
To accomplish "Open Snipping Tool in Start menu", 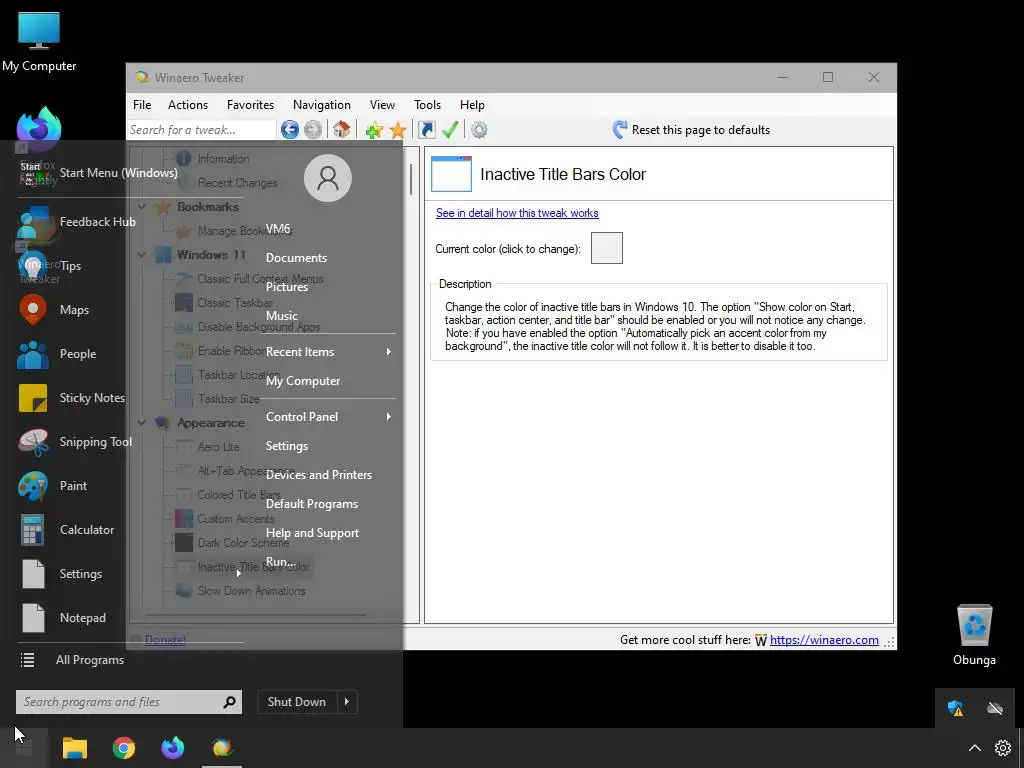I will 74,441.
